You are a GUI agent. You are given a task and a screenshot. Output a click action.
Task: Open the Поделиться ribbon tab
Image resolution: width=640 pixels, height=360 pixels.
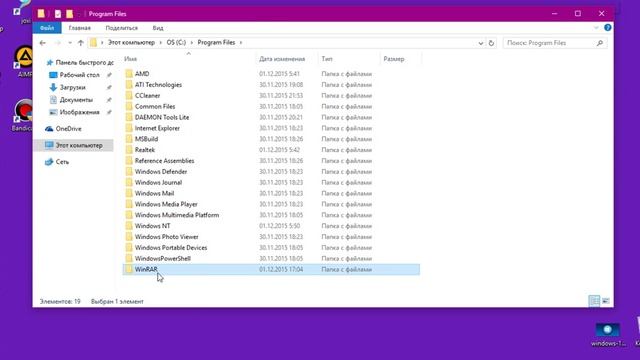122,28
